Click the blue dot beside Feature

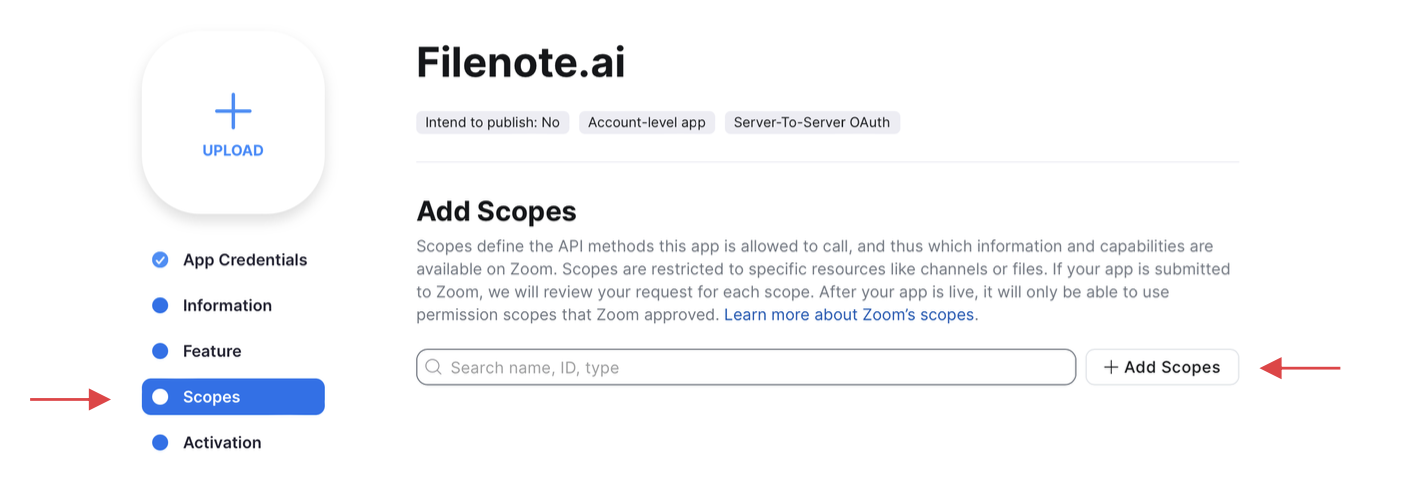(x=160, y=351)
